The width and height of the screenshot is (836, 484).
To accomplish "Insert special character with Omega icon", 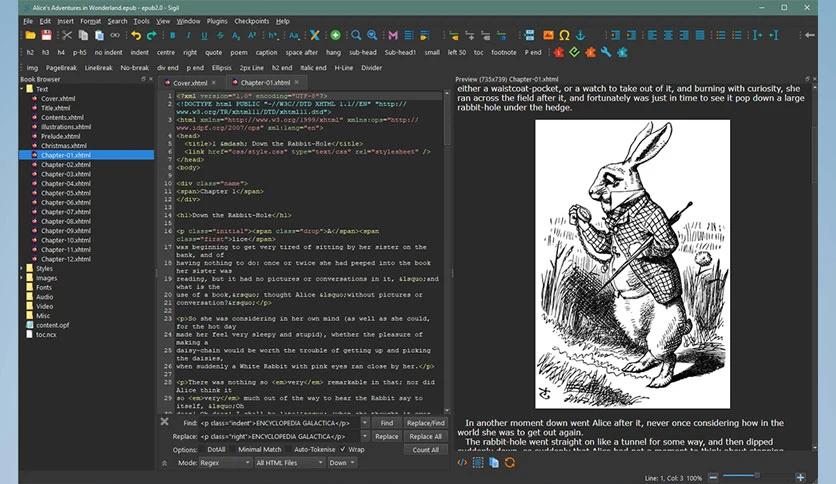I will tap(564, 35).
